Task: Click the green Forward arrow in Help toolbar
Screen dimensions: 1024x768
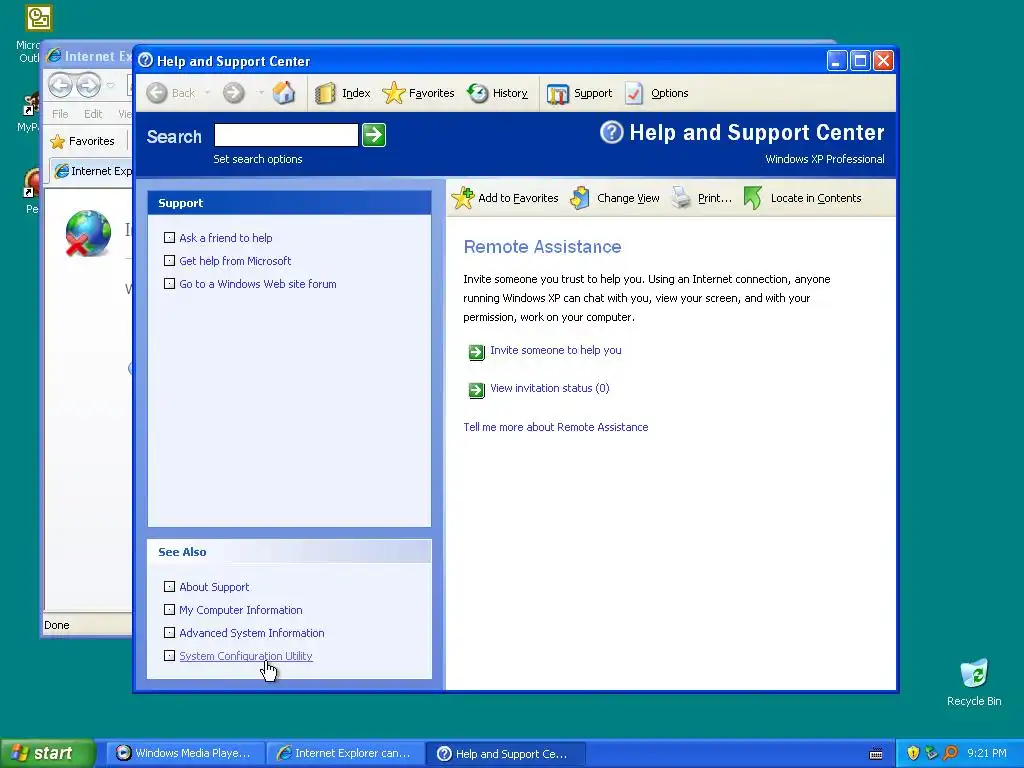Action: click(234, 93)
